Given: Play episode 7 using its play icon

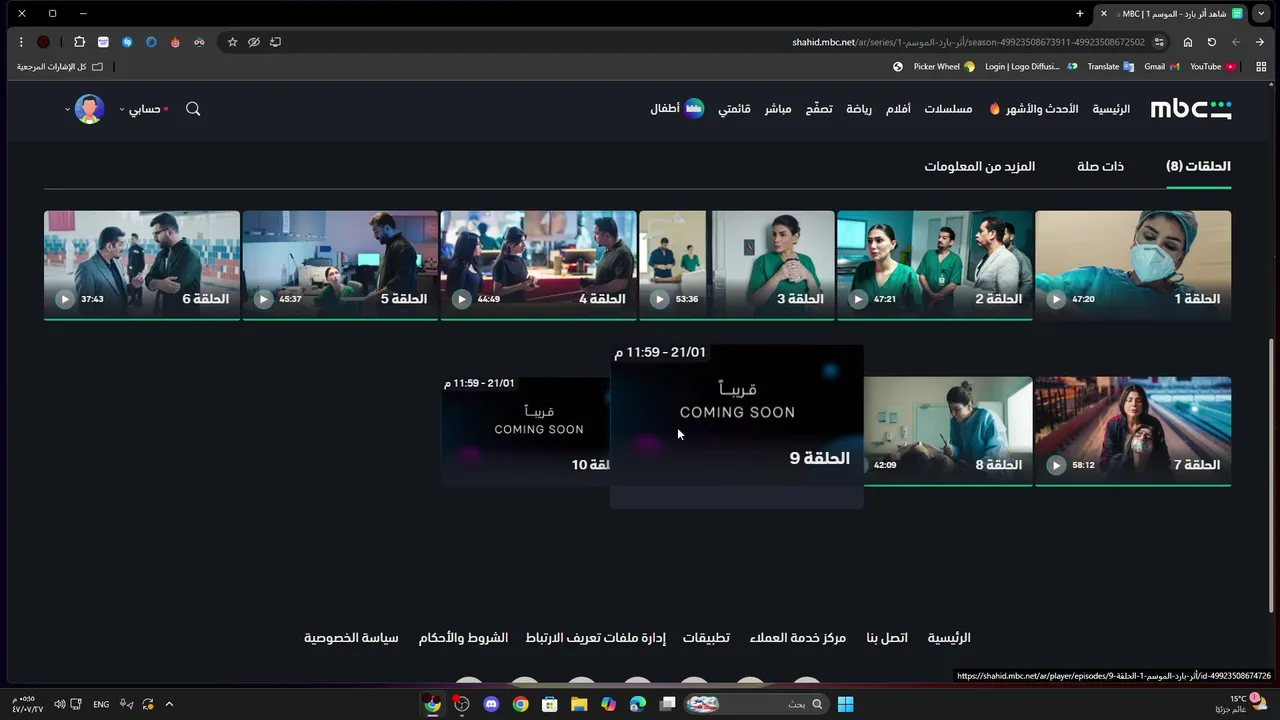Looking at the screenshot, I should click(x=1056, y=465).
